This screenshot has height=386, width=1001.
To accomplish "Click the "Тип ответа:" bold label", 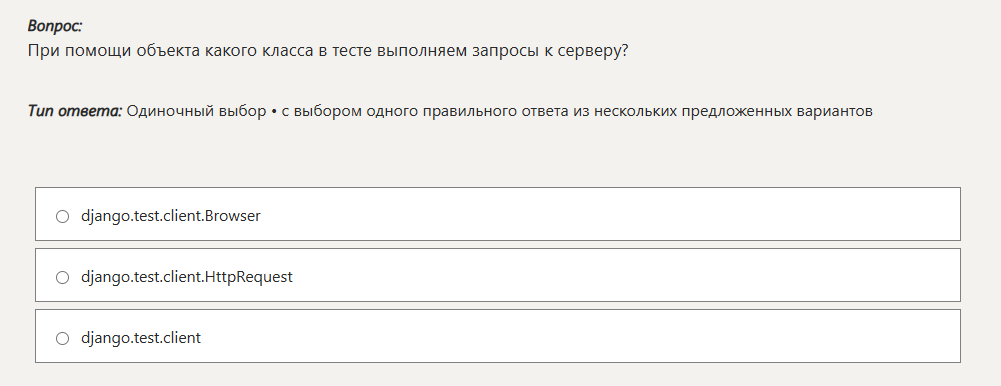I will tap(75, 111).
